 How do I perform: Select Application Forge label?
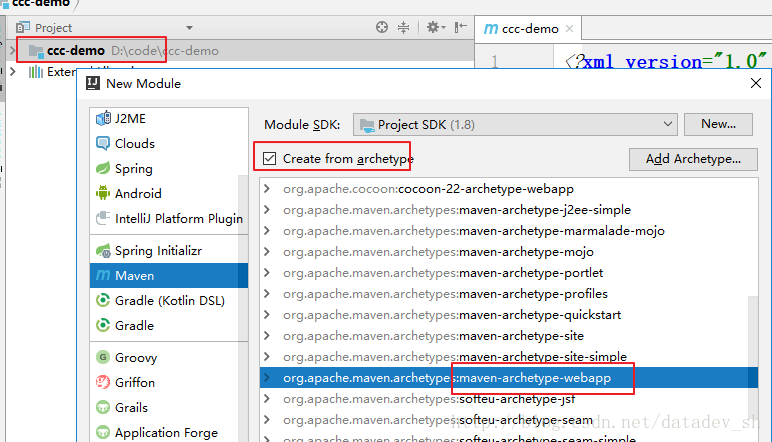point(166,432)
